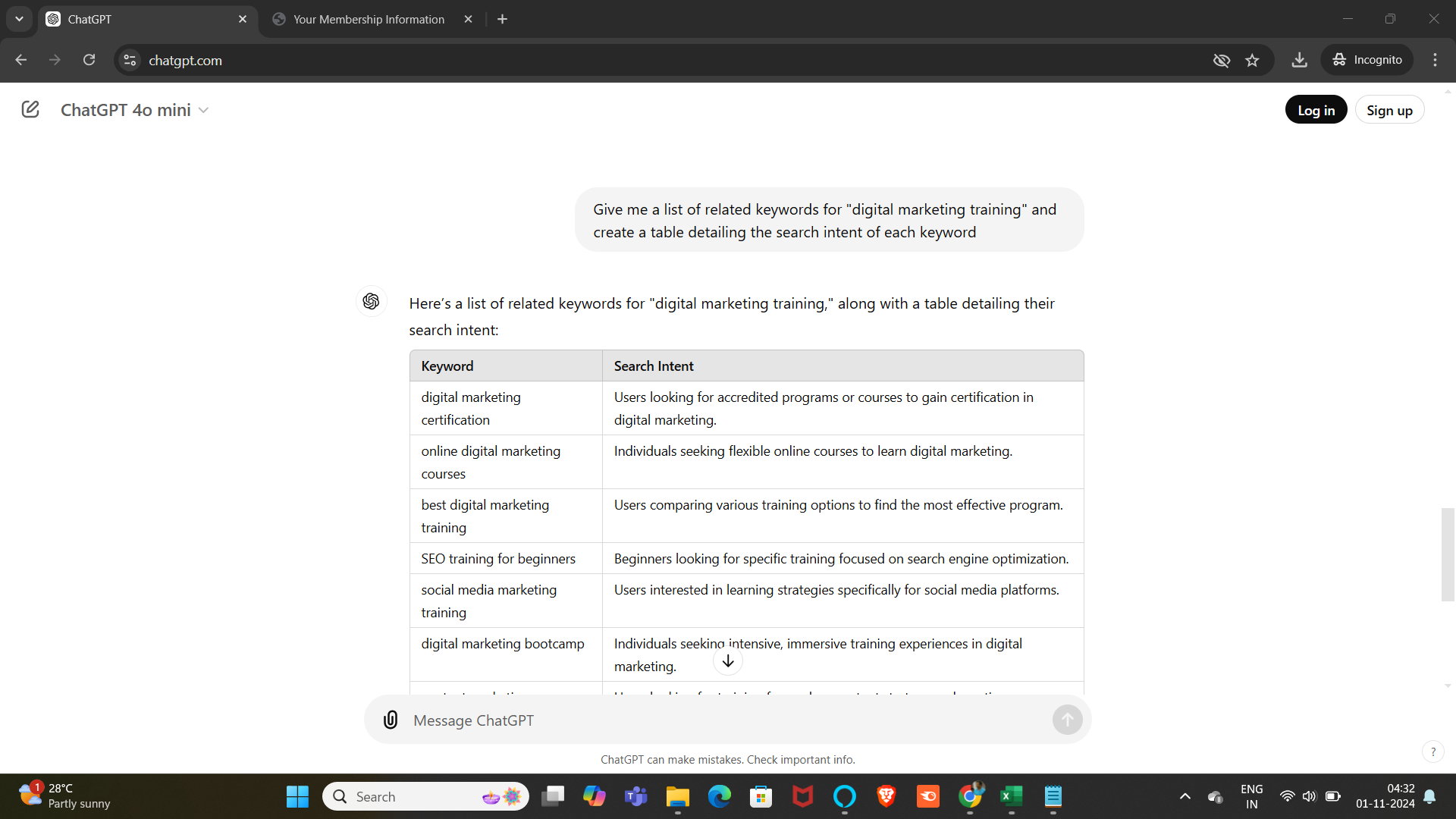The image size is (1456, 819).
Task: Open the help question mark icon
Action: pos(1433,752)
